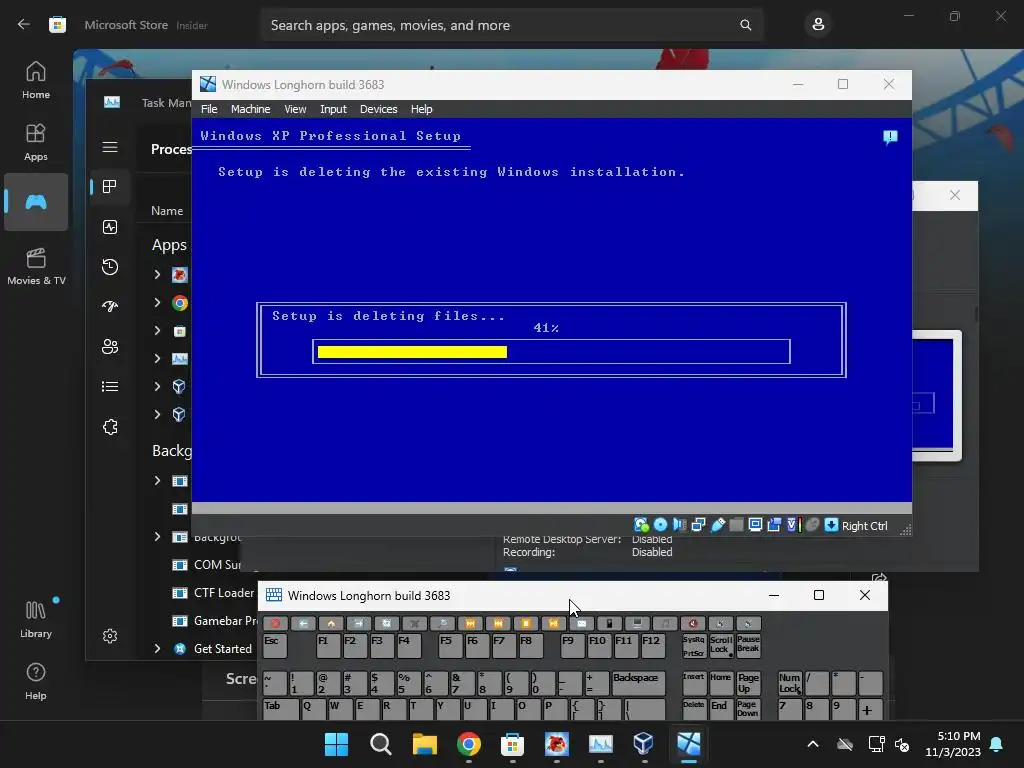Open the View menu in VirtualBox

[295, 109]
